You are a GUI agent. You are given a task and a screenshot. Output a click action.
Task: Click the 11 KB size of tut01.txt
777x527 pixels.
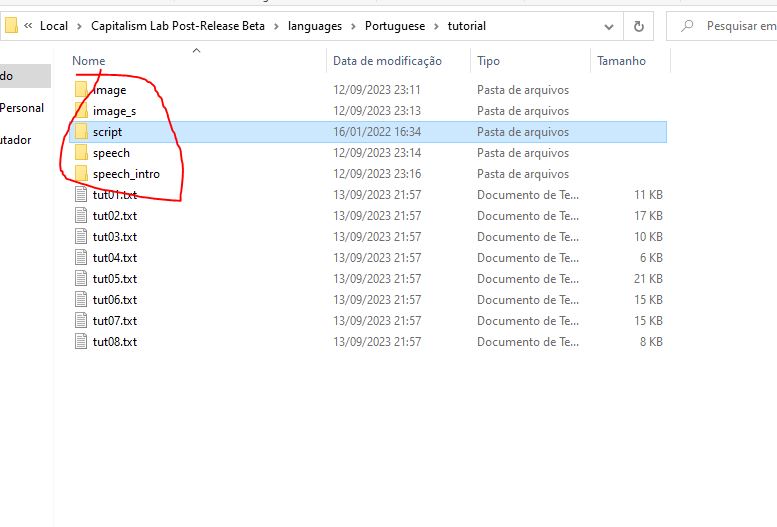point(648,194)
